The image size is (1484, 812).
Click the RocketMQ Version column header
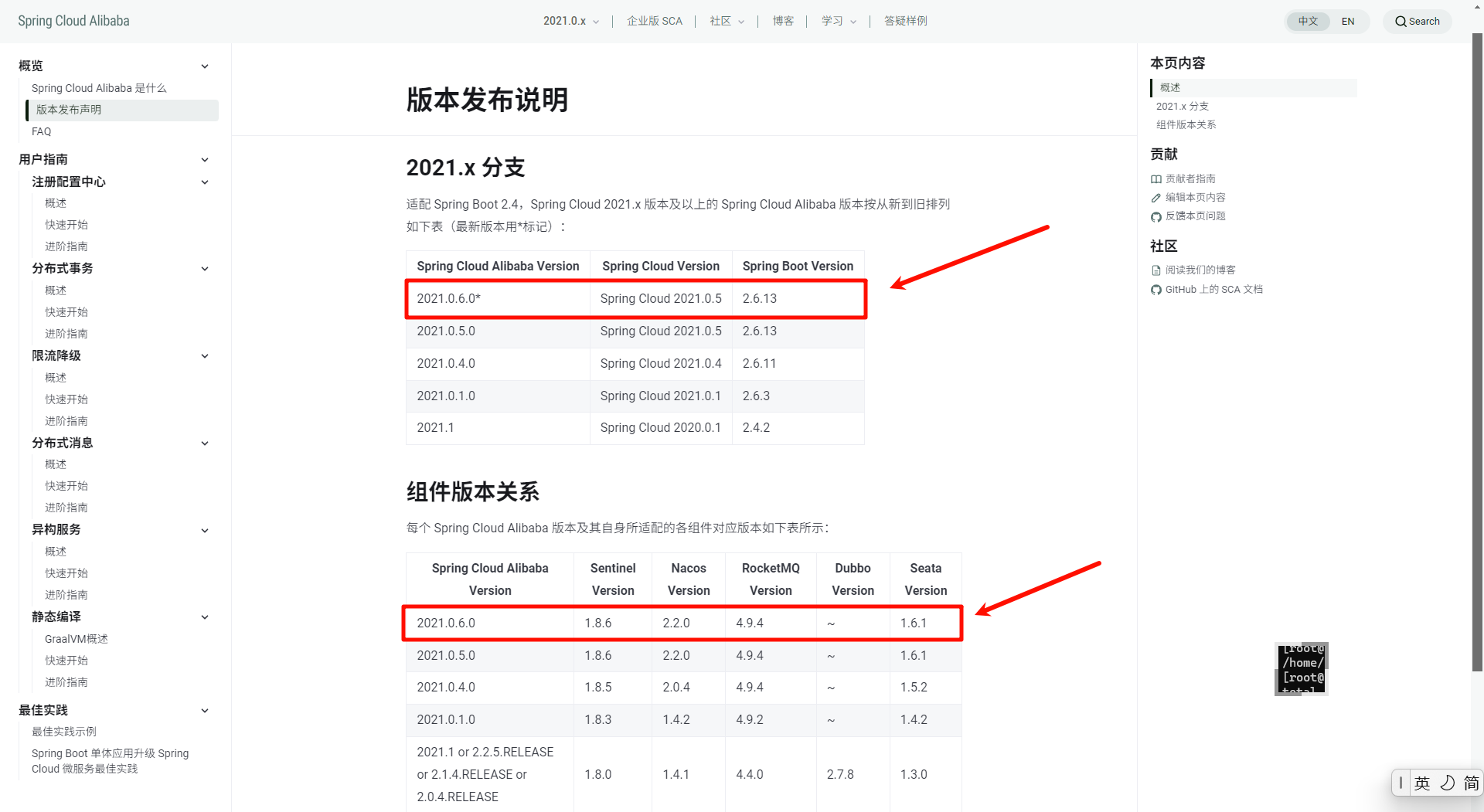(771, 579)
